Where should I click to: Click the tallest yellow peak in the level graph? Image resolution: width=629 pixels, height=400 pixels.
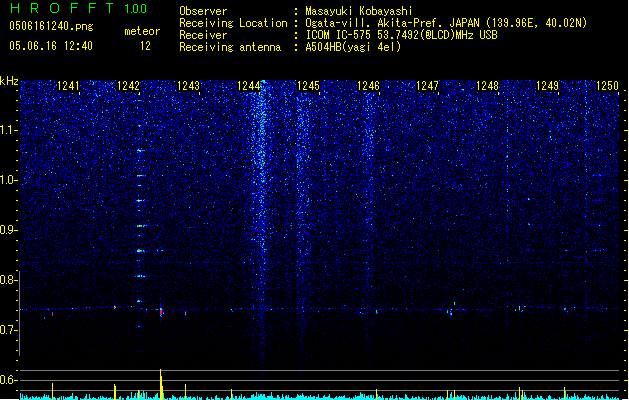click(161, 384)
